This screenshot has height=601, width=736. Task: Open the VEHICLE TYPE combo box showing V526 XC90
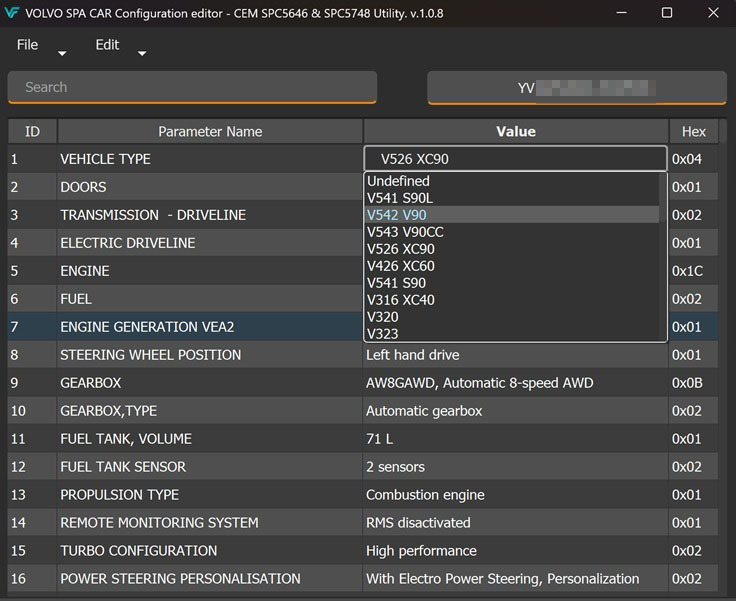coord(515,159)
